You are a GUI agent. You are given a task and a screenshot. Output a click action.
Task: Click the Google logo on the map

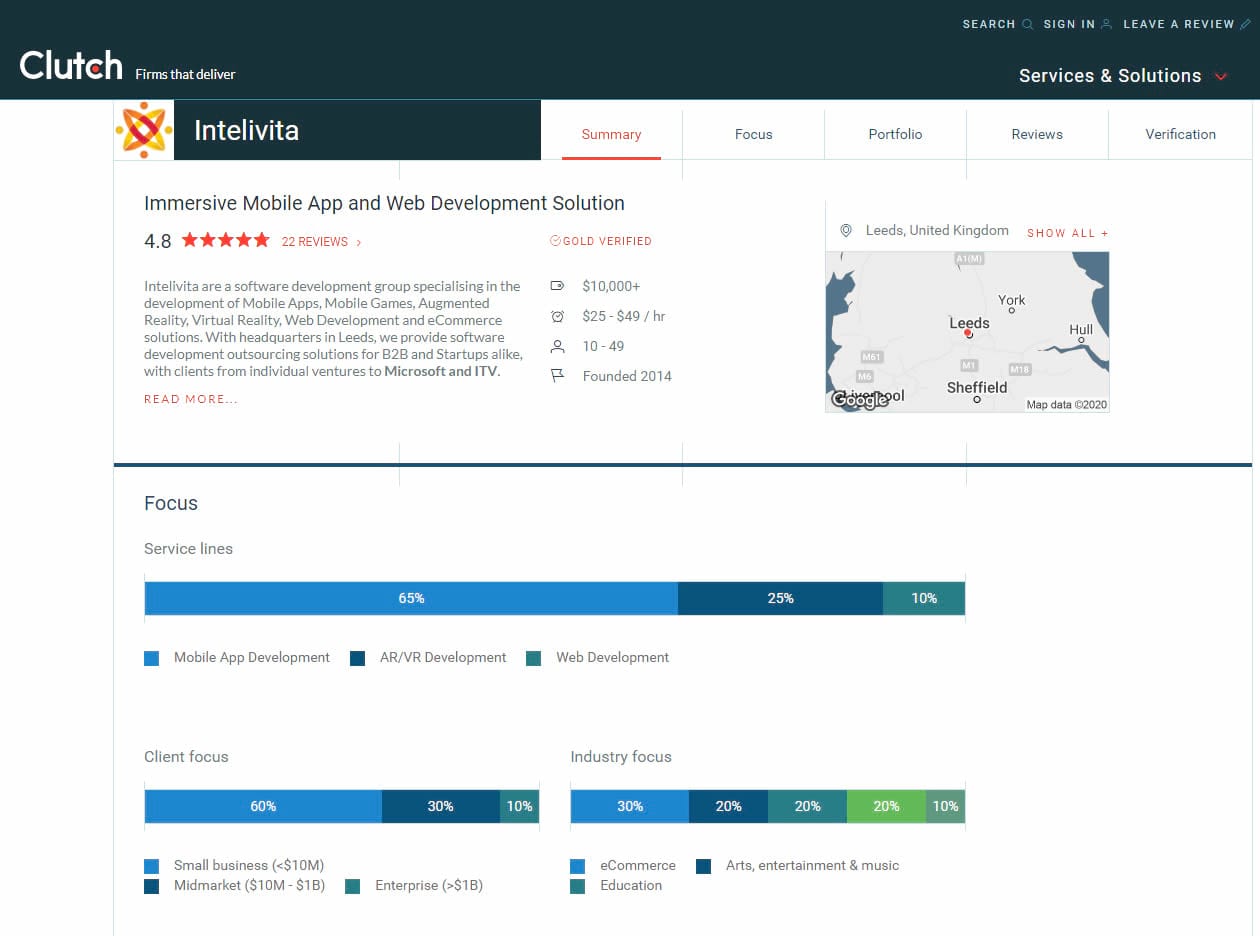859,399
